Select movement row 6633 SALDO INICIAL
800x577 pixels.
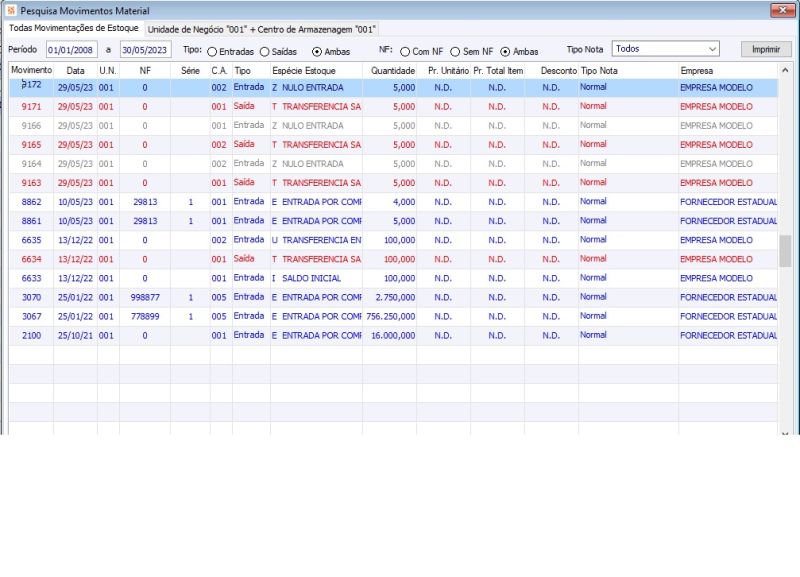pyautogui.click(x=393, y=278)
